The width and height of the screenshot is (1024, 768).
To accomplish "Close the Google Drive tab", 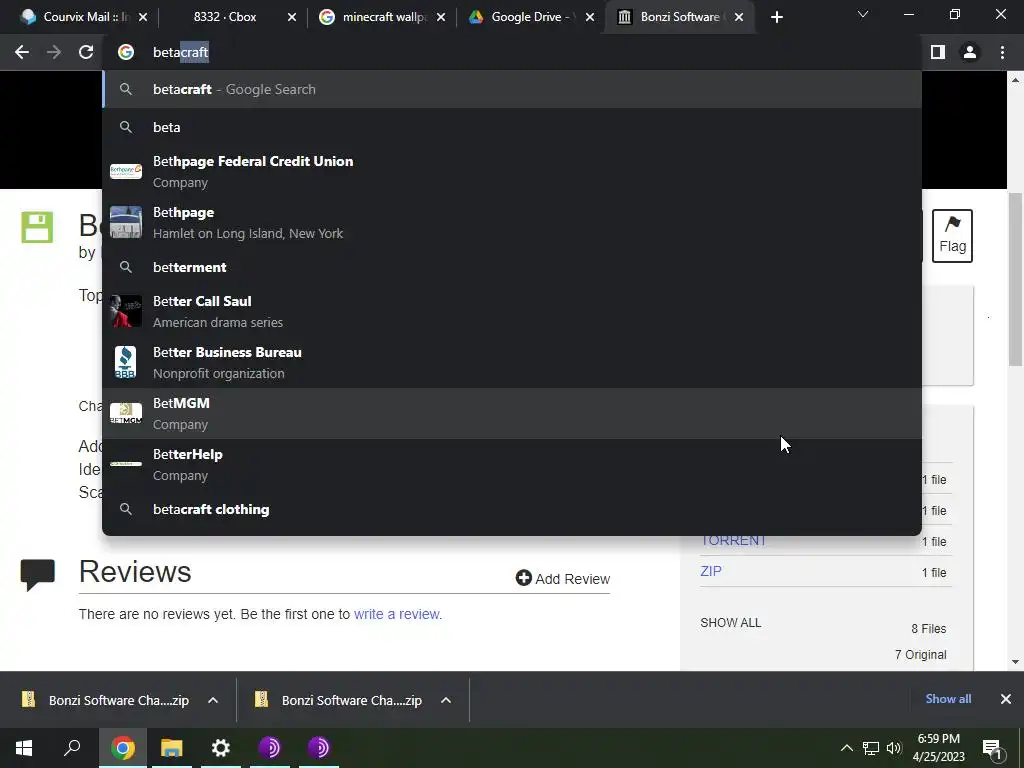I will (x=590, y=18).
